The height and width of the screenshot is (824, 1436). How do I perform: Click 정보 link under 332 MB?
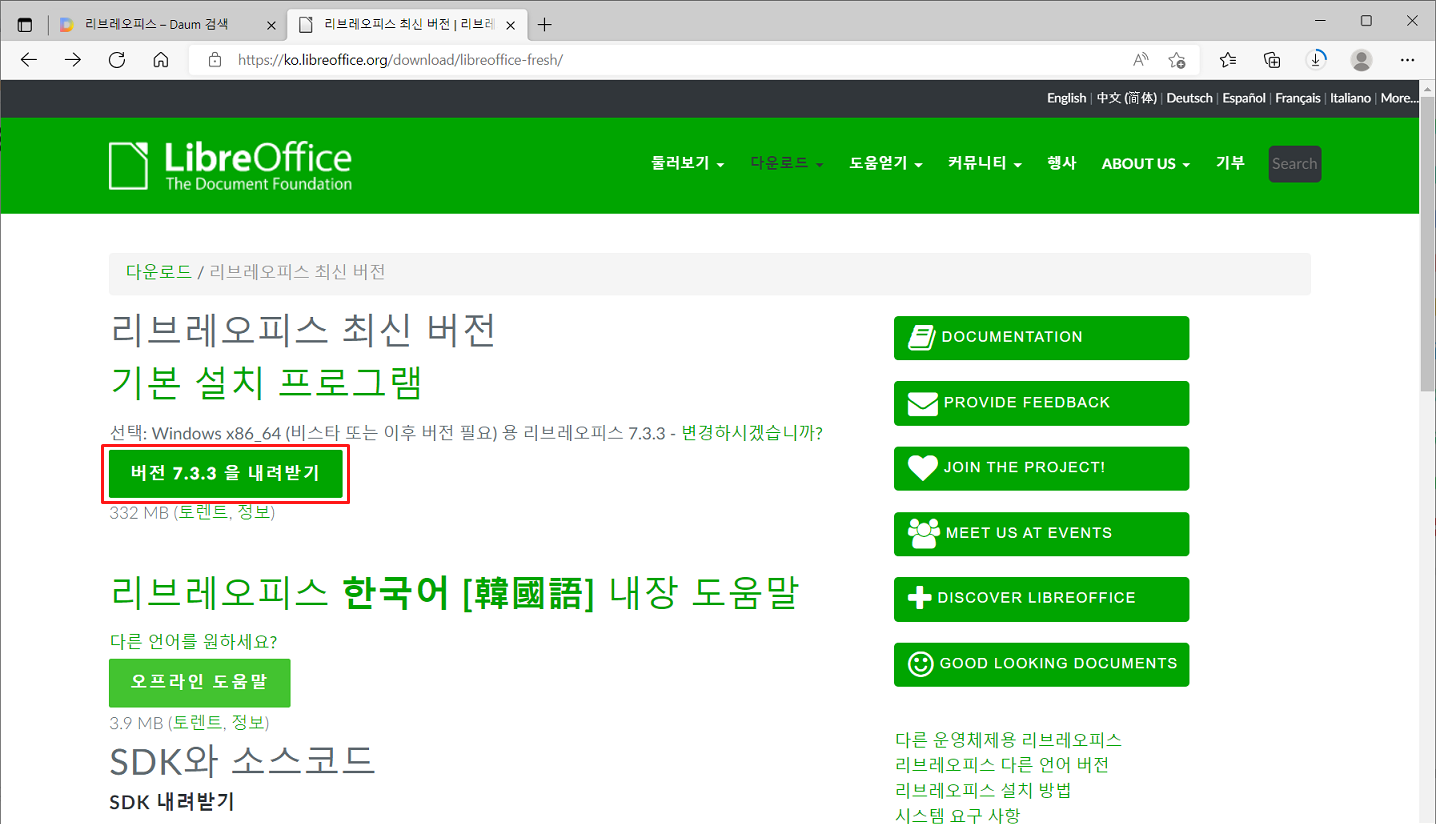coord(253,512)
